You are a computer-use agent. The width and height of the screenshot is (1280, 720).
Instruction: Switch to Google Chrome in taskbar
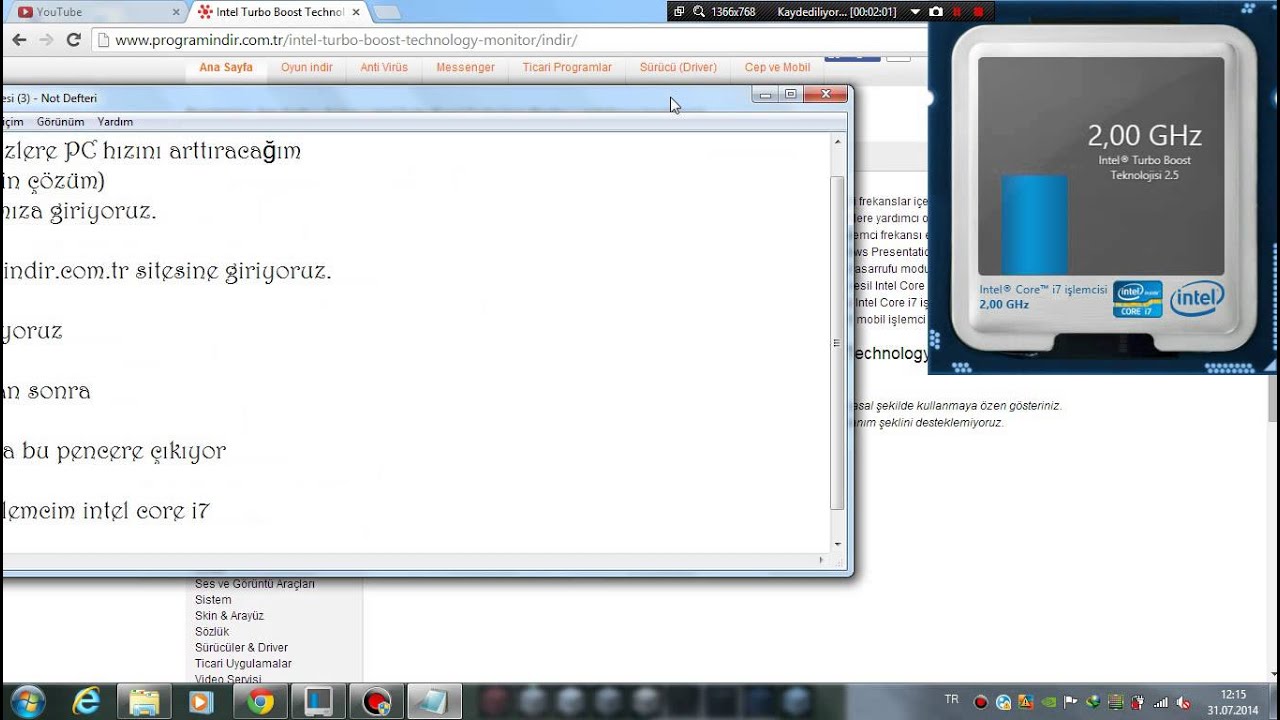point(261,702)
